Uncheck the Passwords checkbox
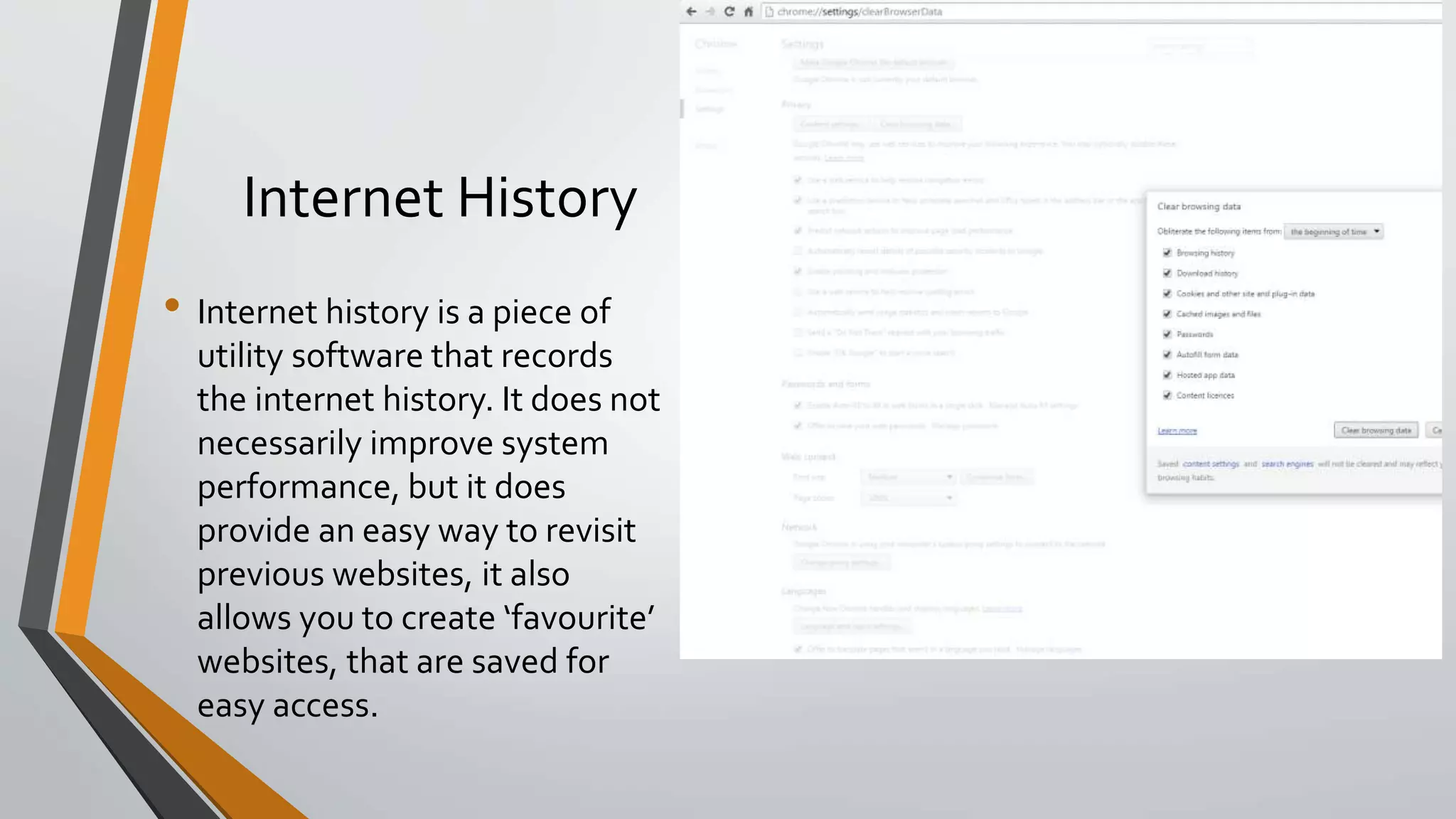The image size is (1456, 819). tap(1167, 334)
